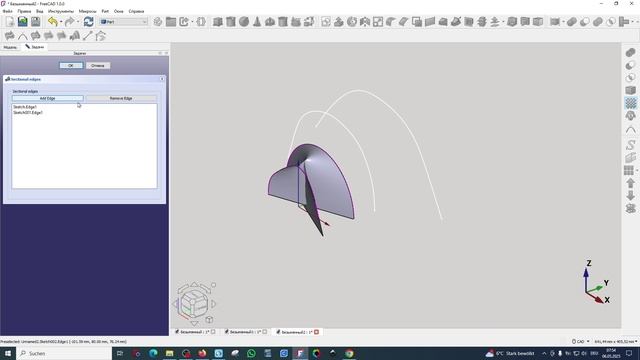
Task: Switch to the Модель tab
Action: point(10,47)
